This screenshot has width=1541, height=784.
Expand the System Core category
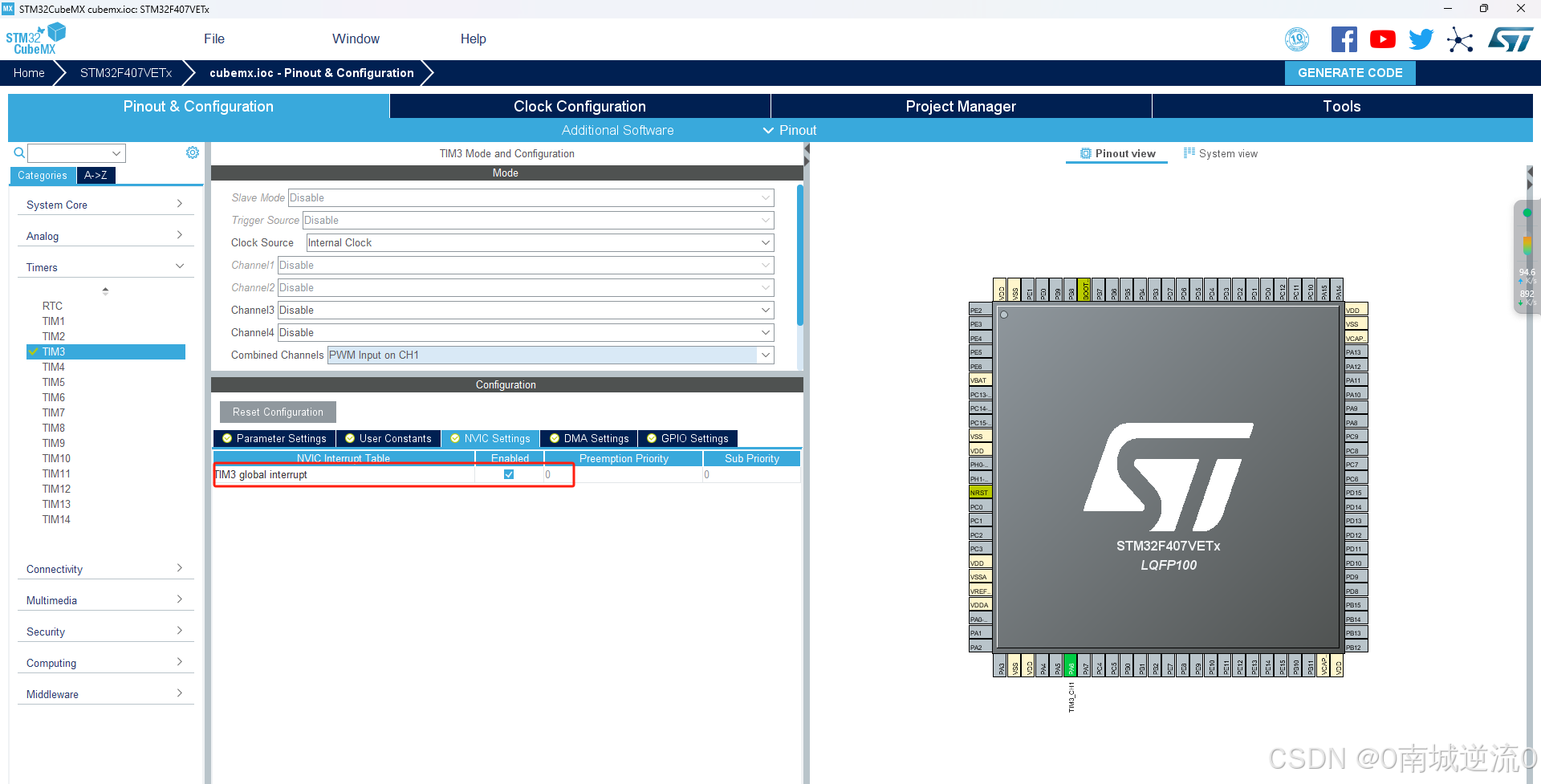click(x=105, y=205)
